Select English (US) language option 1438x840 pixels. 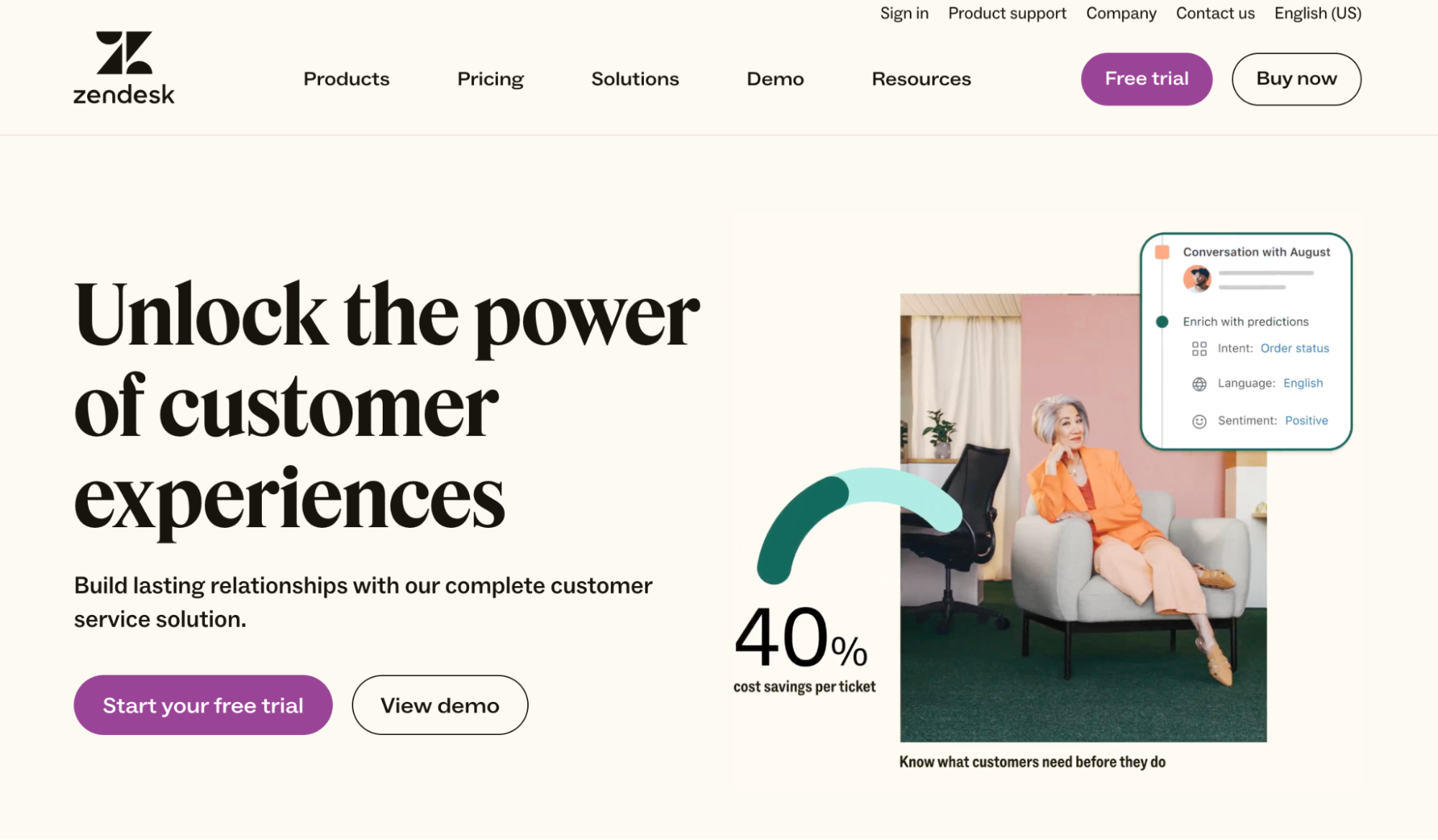[x=1318, y=13]
